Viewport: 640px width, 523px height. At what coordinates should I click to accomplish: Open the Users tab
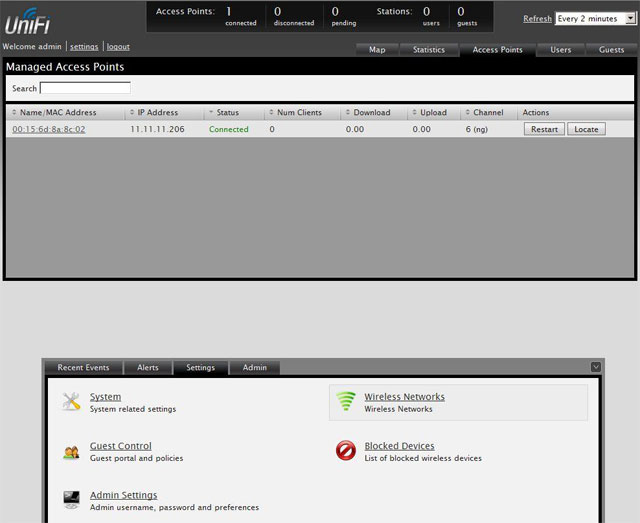click(560, 50)
